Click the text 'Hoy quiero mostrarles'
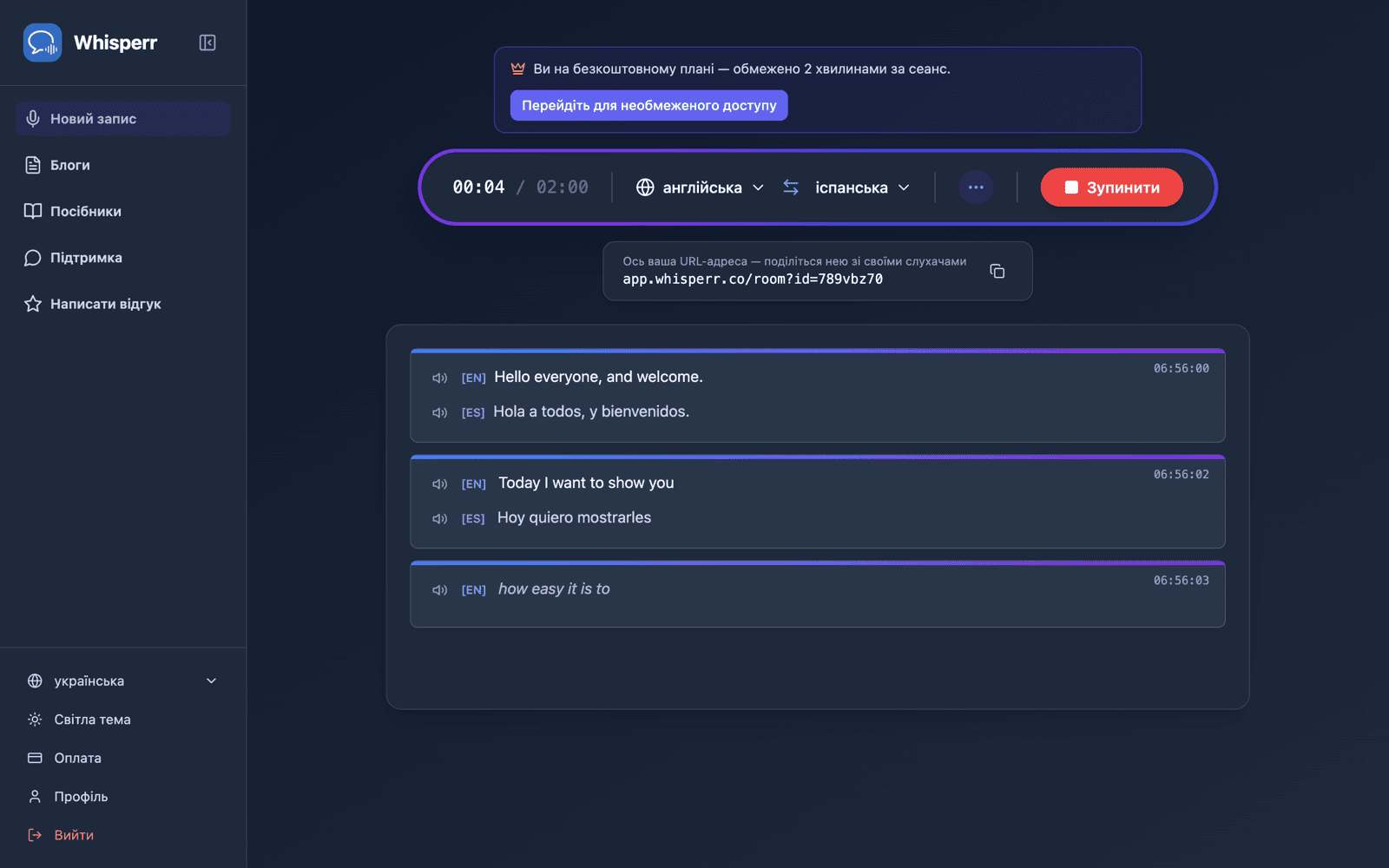The width and height of the screenshot is (1389, 868). (x=574, y=517)
